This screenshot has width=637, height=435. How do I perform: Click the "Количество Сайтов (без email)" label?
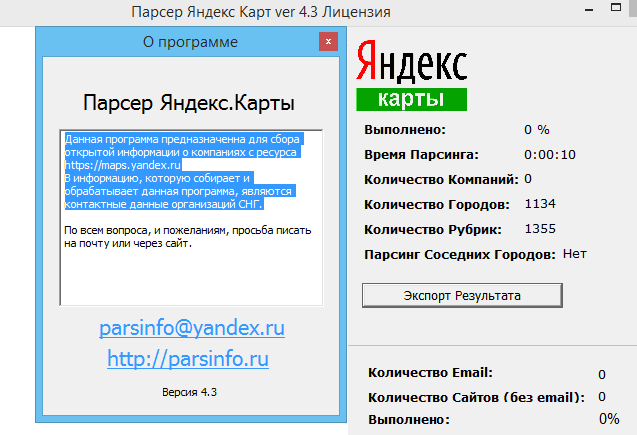pyautogui.click(x=475, y=397)
